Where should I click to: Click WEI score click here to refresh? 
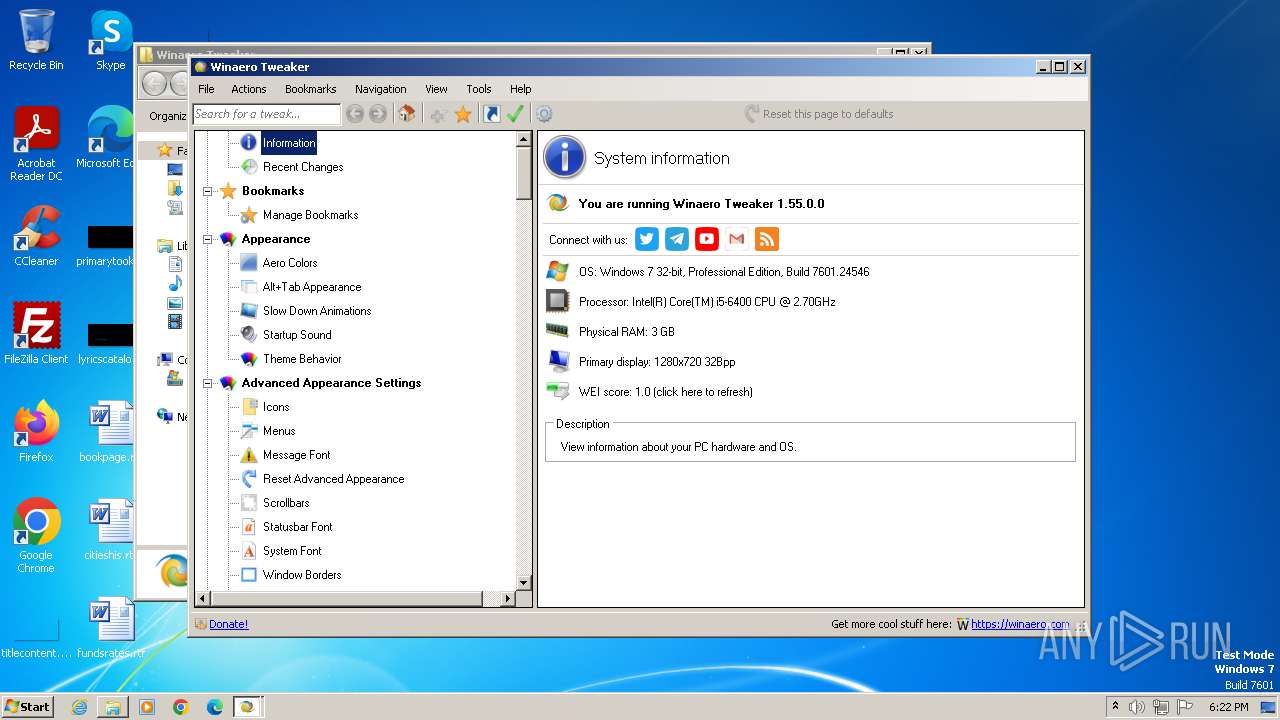pos(666,392)
